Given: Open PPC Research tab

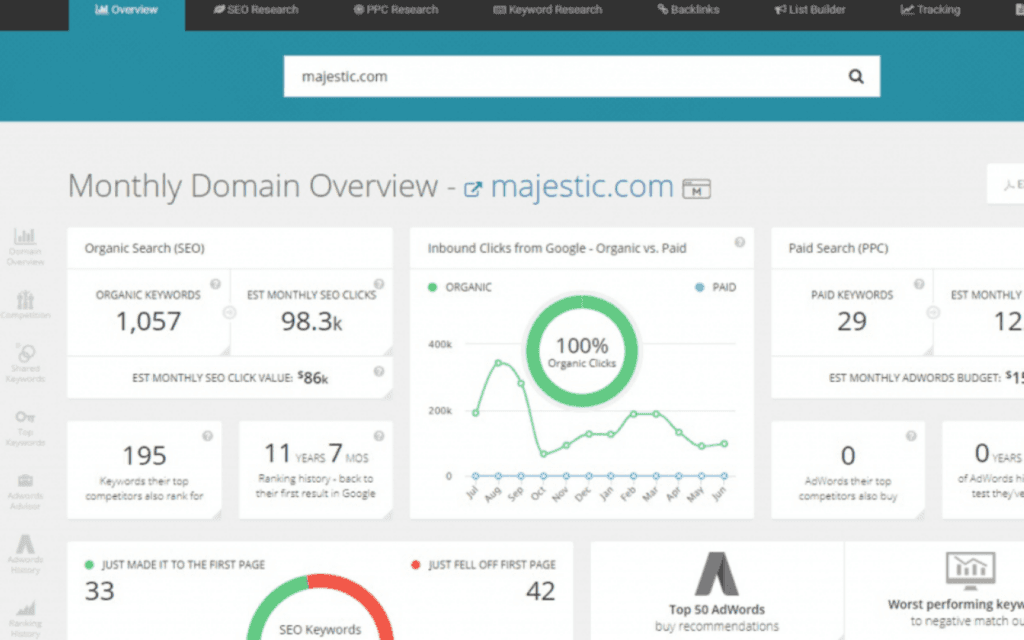Looking at the screenshot, I should pyautogui.click(x=396, y=10).
